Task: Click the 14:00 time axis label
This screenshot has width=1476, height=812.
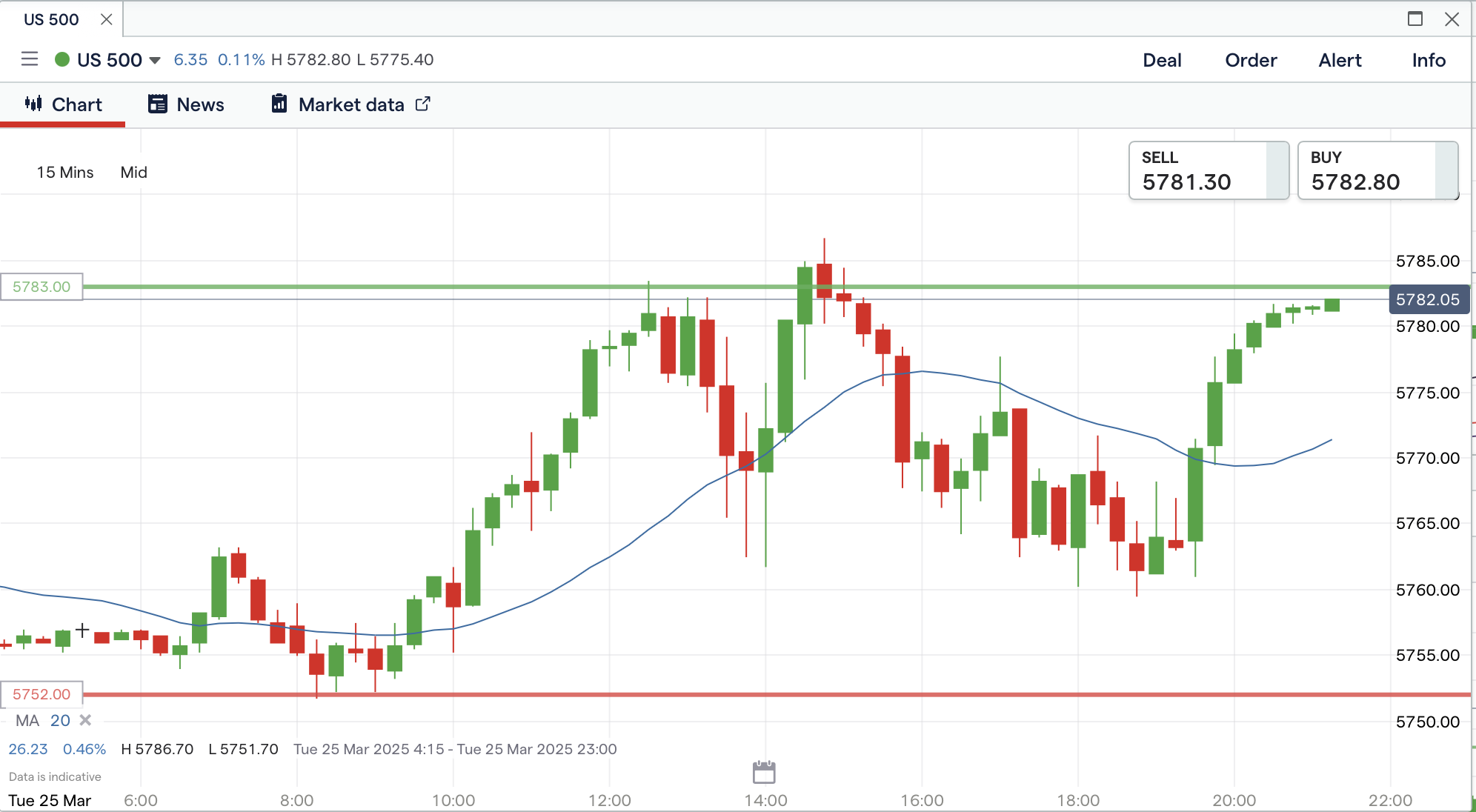Action: pos(766,800)
